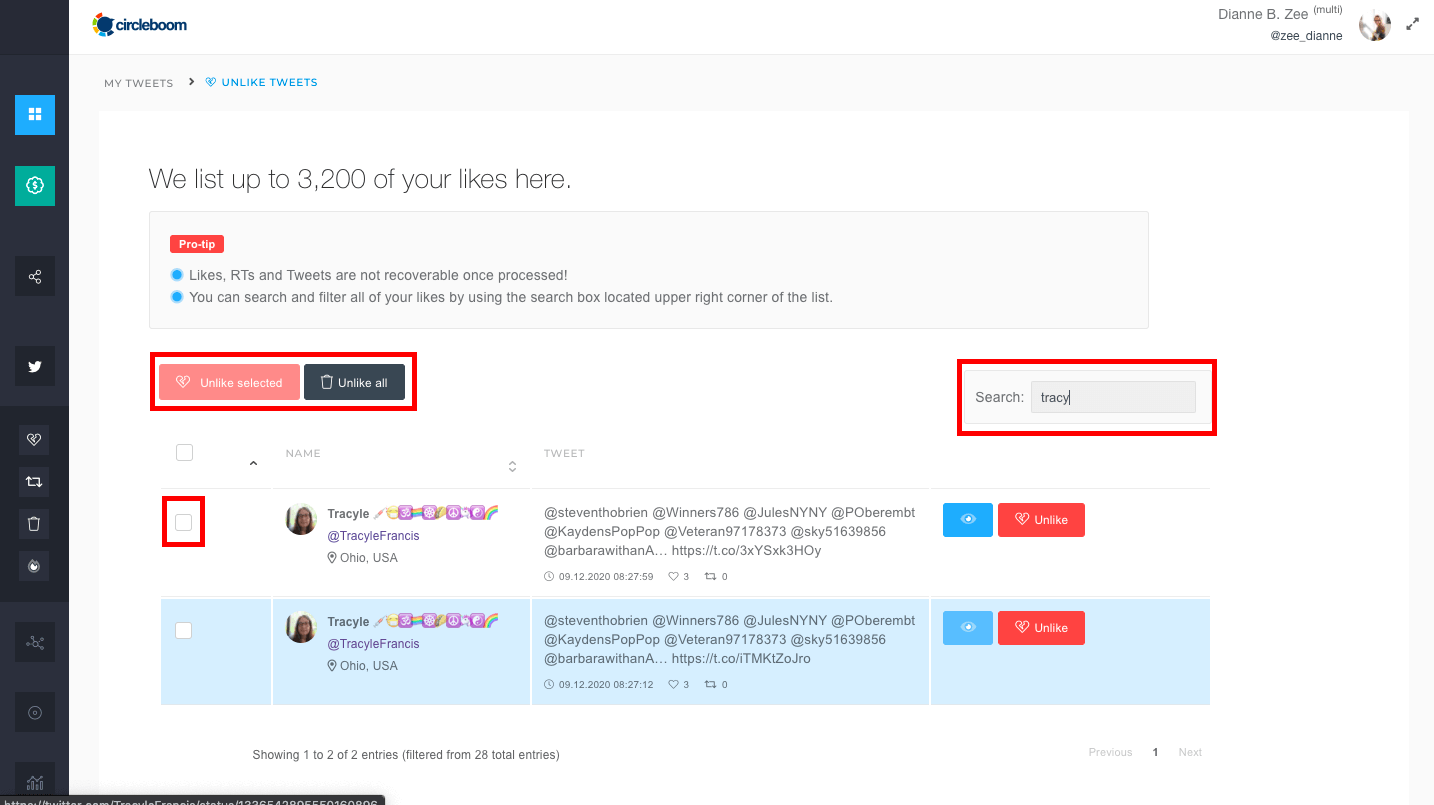
Task: Click the Unlike all button
Action: (354, 382)
